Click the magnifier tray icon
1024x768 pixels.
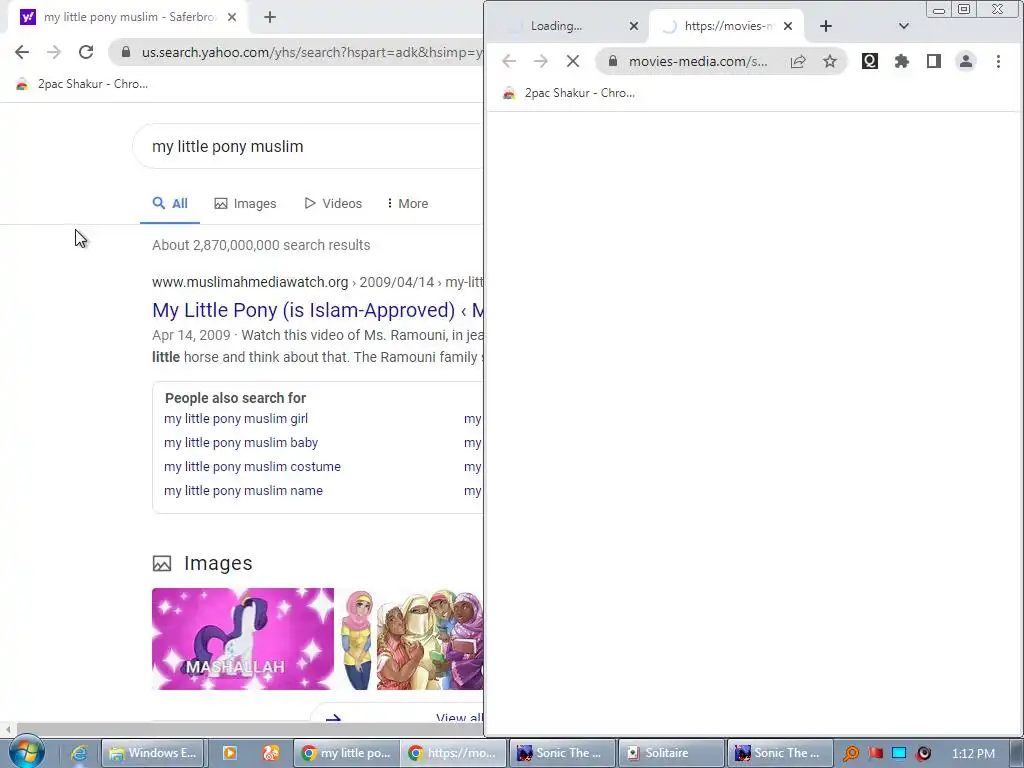pos(850,754)
